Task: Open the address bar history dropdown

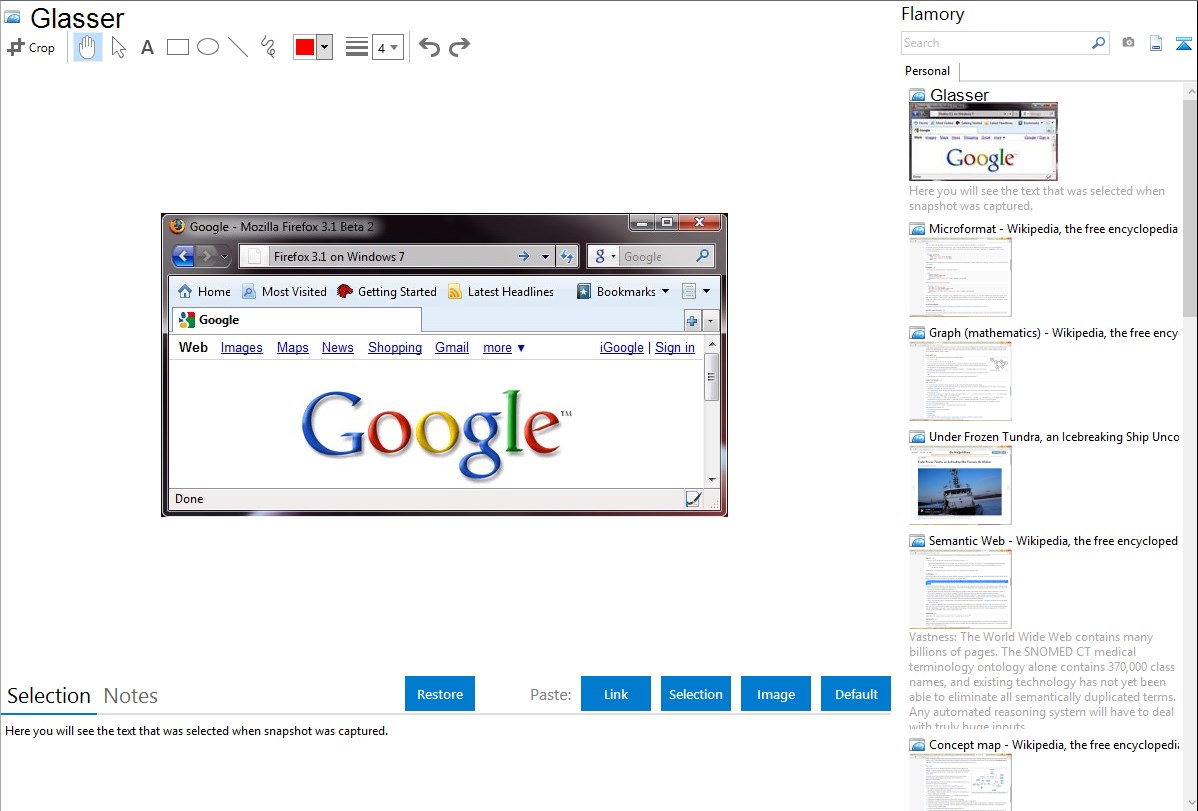Action: 545,257
